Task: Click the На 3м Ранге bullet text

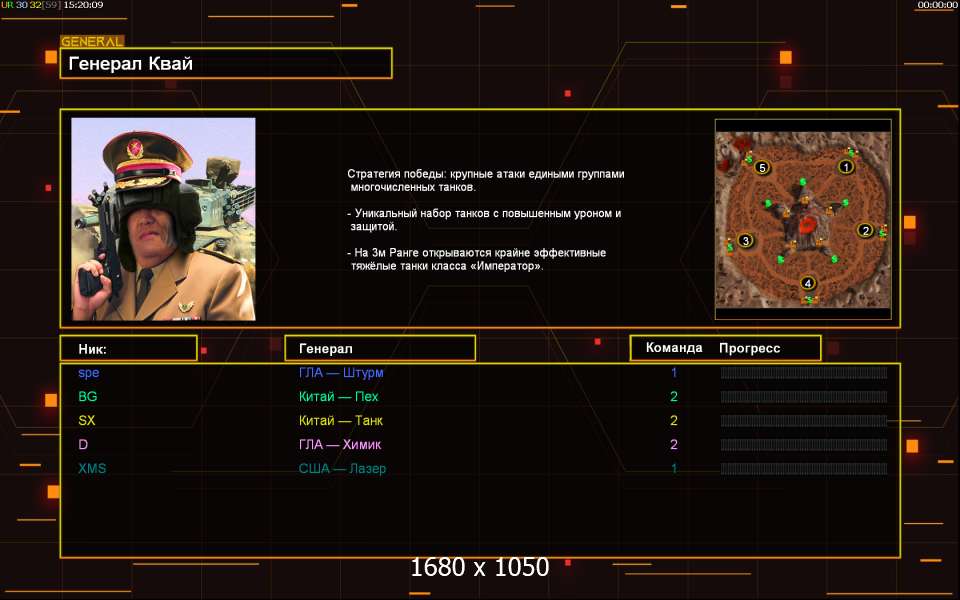Action: 477,259
